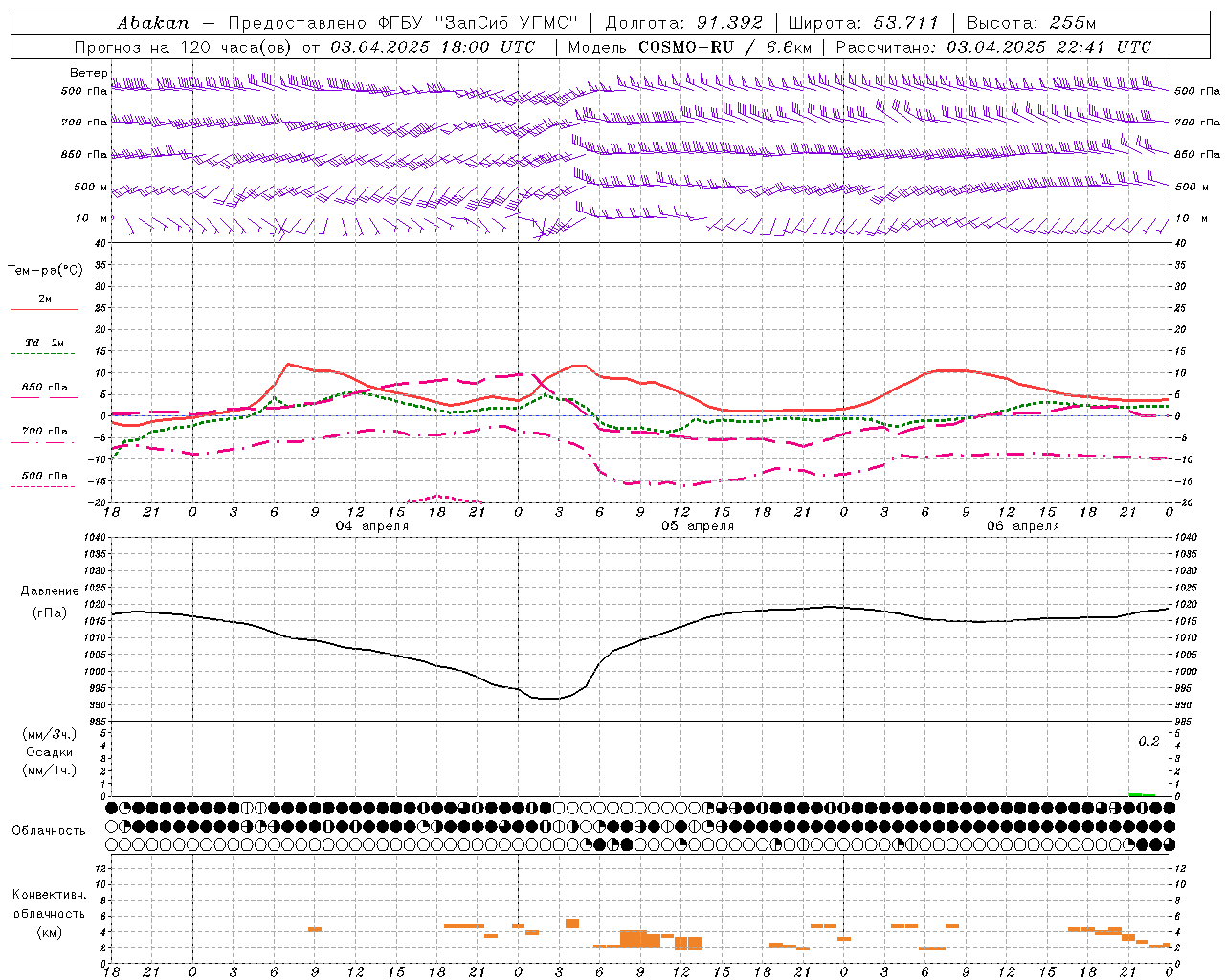Image resolution: width=1225 pixels, height=980 pixels.
Task: Select the text 'Предоставлено ФГБУ "ЗапСиб УГМС"'
Action: (x=404, y=22)
